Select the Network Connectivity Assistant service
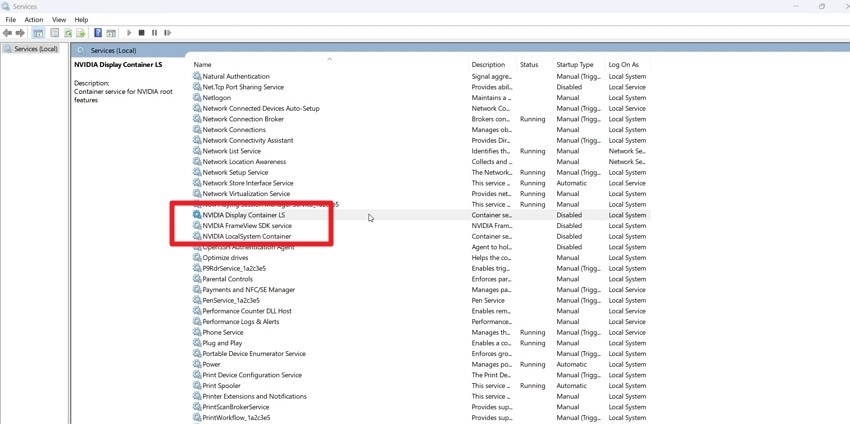Viewport: 850px width, 424px height. coord(421,140)
